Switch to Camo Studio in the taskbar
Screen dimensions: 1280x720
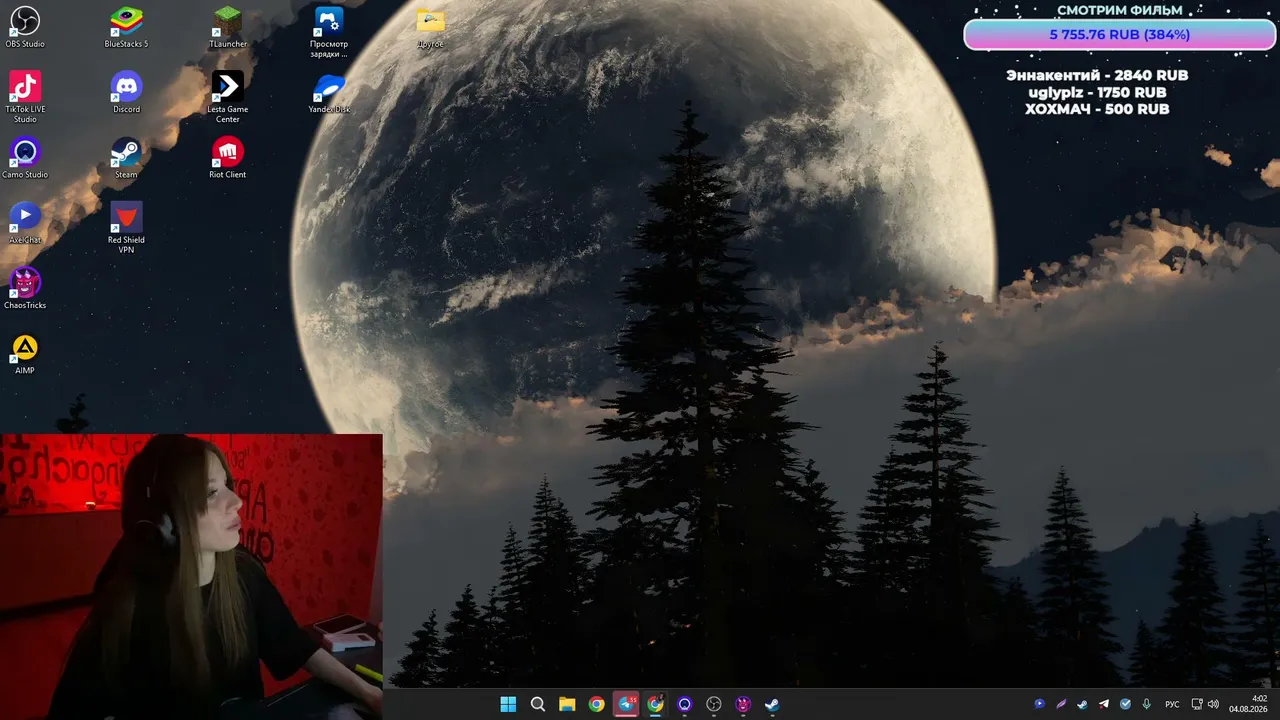click(684, 704)
